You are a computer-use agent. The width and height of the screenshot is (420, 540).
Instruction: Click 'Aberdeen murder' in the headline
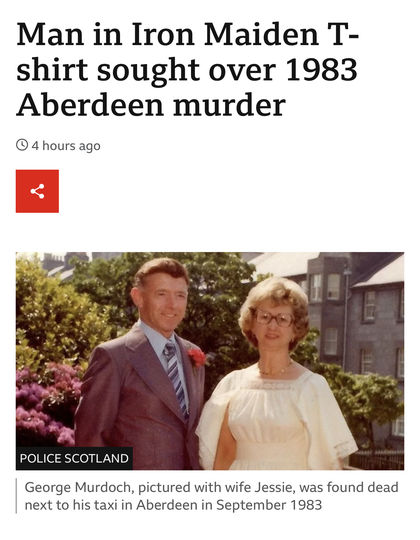point(151,105)
